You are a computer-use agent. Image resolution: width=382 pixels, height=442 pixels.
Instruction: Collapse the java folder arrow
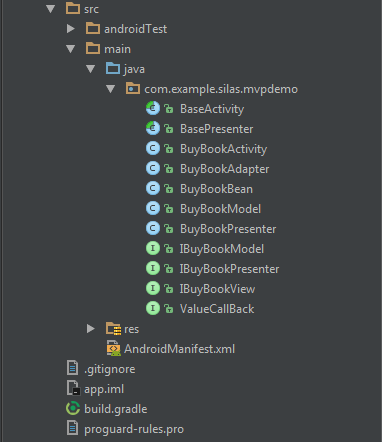91,69
